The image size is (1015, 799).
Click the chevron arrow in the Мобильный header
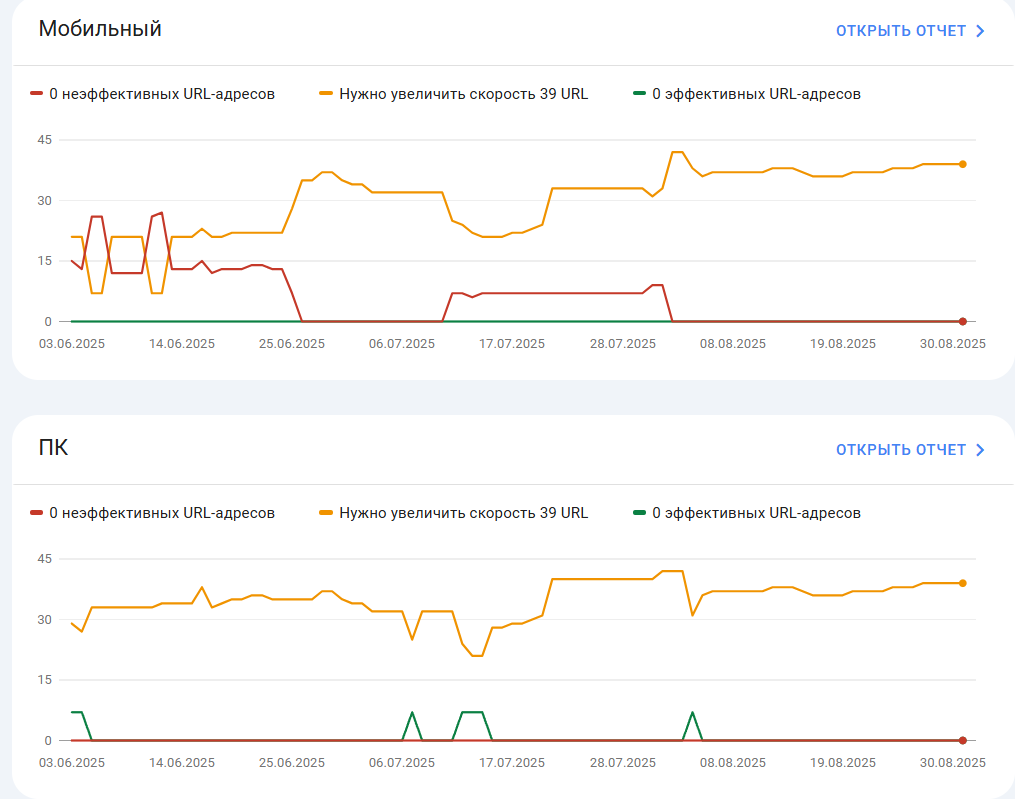980,31
